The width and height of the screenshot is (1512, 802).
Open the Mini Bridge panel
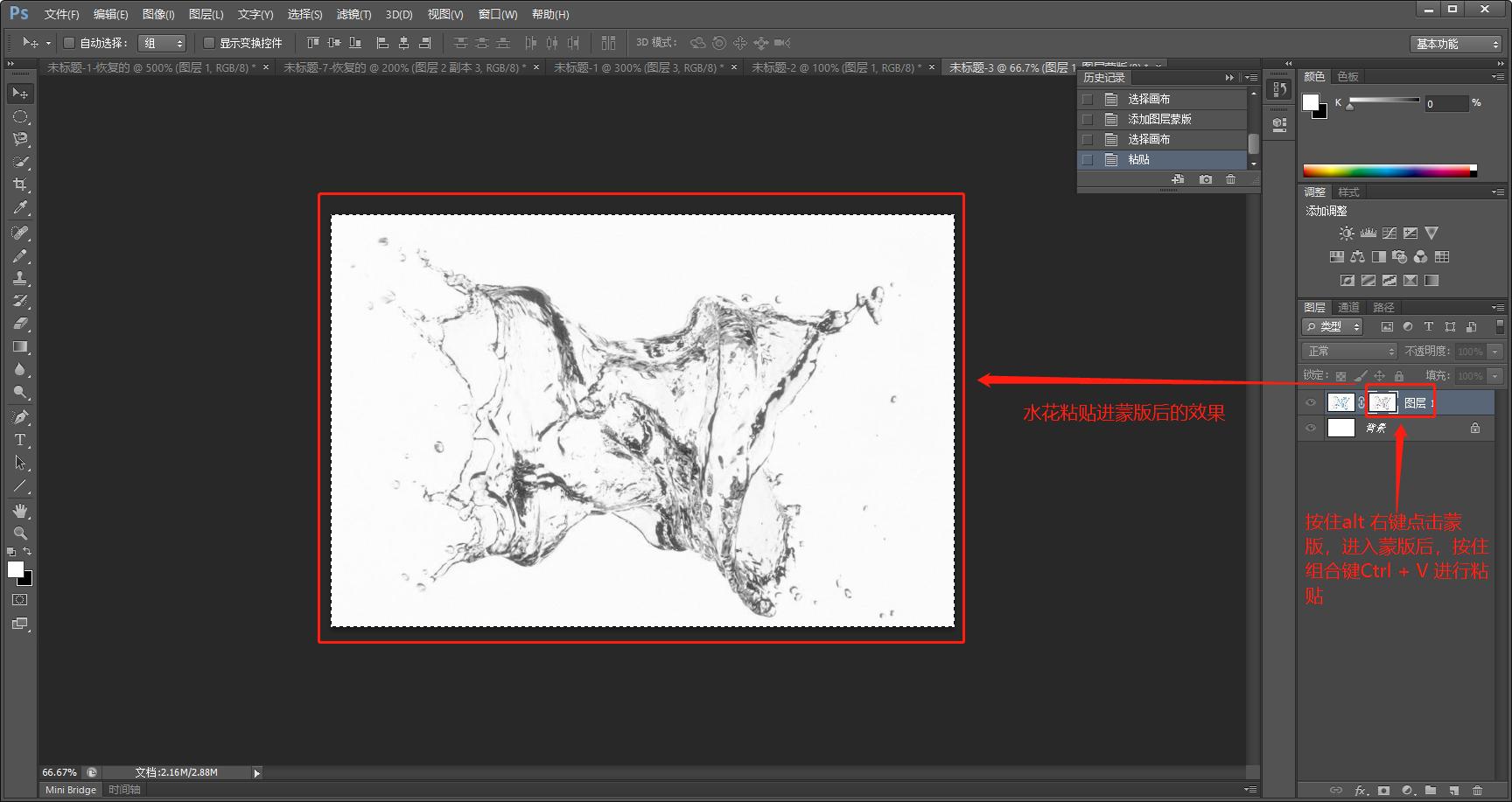point(71,790)
